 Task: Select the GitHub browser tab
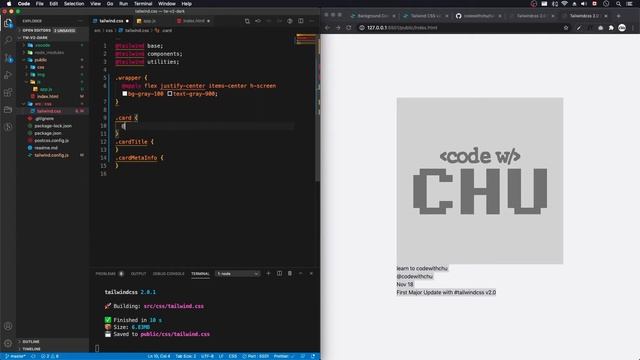point(478,16)
